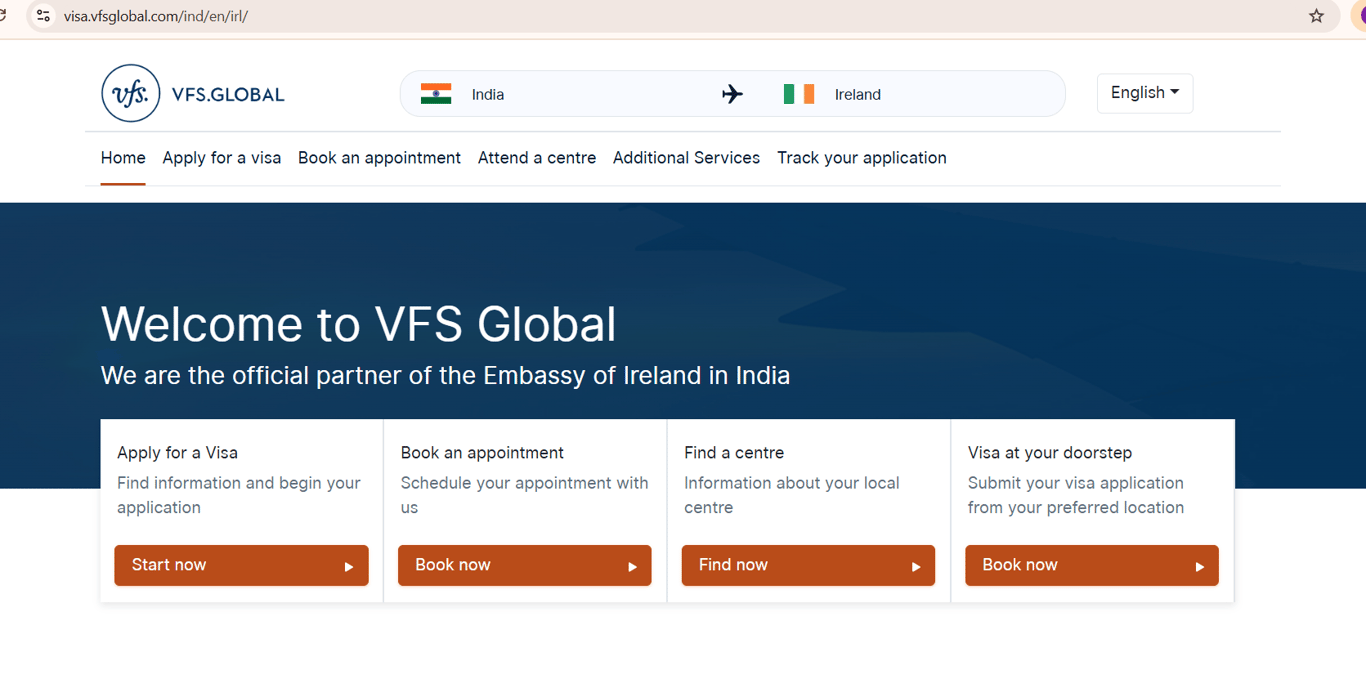Viewport: 1366px width, 688px height.
Task: Click the Find now button
Action: coord(808,565)
